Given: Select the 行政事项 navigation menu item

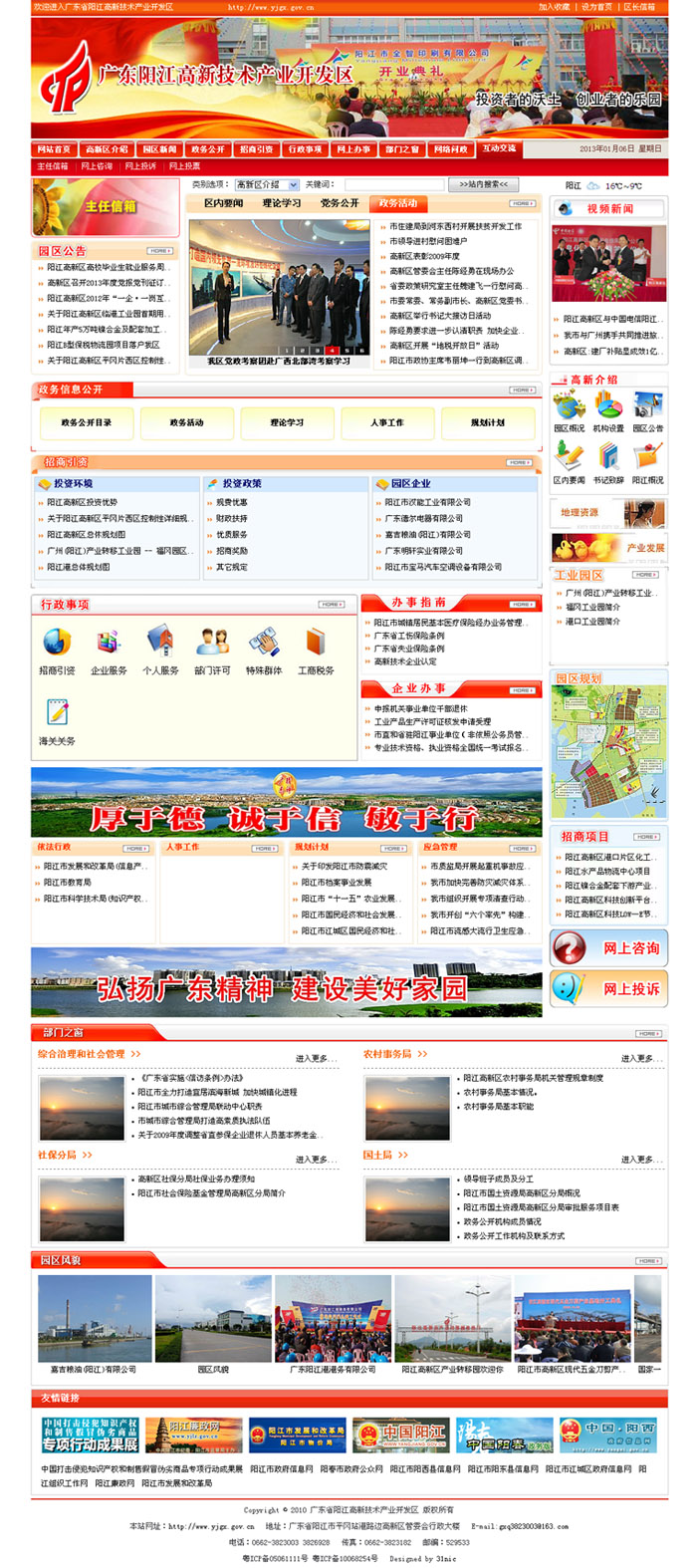Looking at the screenshot, I should (x=305, y=149).
